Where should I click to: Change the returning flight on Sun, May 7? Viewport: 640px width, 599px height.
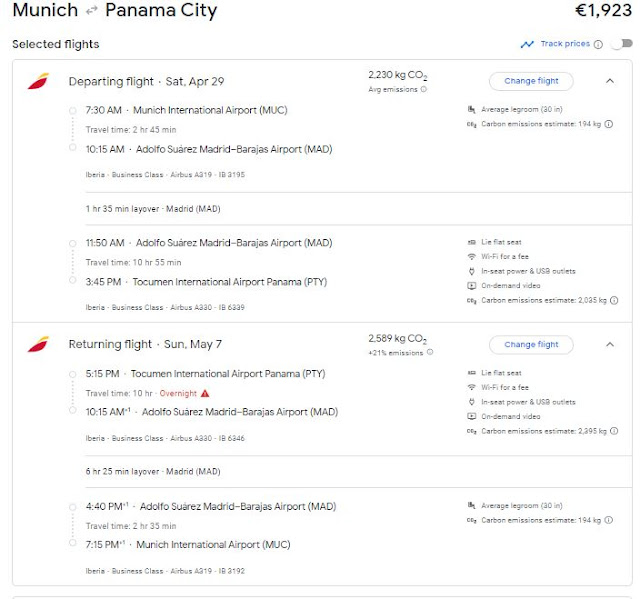pyautogui.click(x=531, y=345)
